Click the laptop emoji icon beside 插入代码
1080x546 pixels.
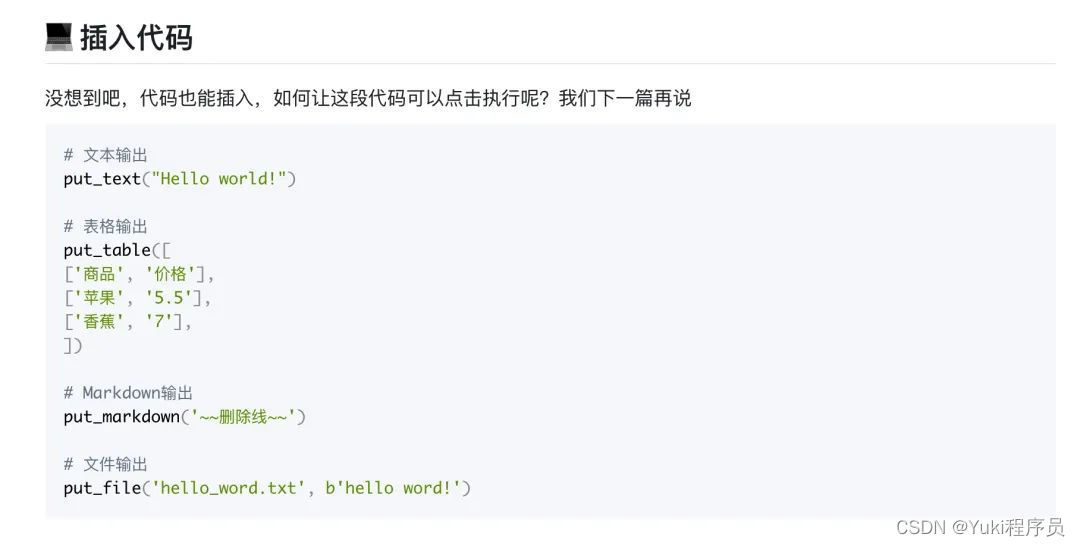(x=59, y=37)
